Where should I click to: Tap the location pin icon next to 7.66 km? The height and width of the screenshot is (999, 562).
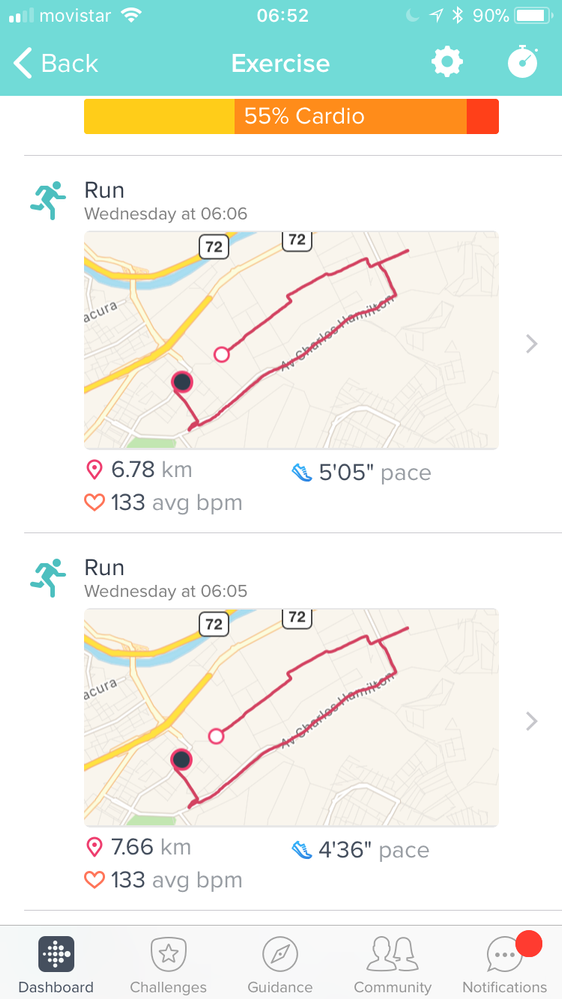(x=94, y=847)
